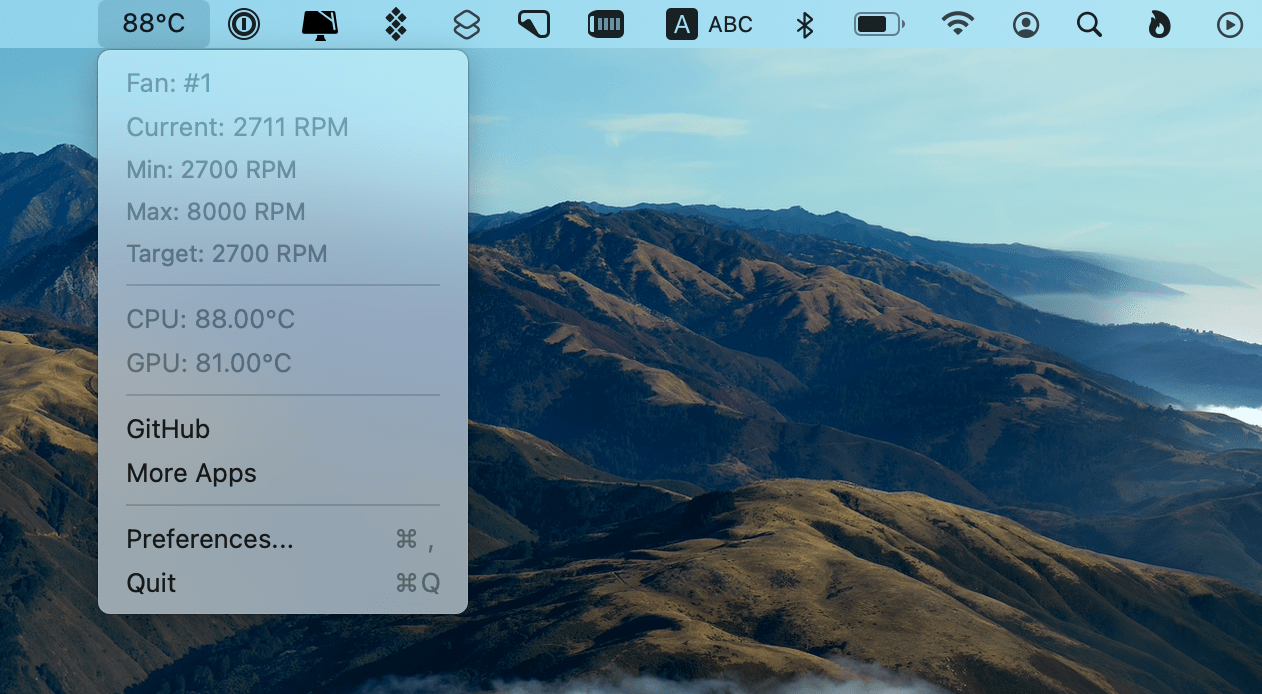The height and width of the screenshot is (694, 1262).
Task: Open the rounded corner-tag menu bar icon
Action: pos(534,24)
